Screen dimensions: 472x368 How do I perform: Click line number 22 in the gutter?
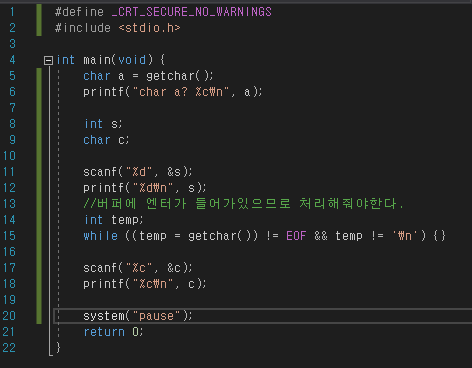[9, 348]
